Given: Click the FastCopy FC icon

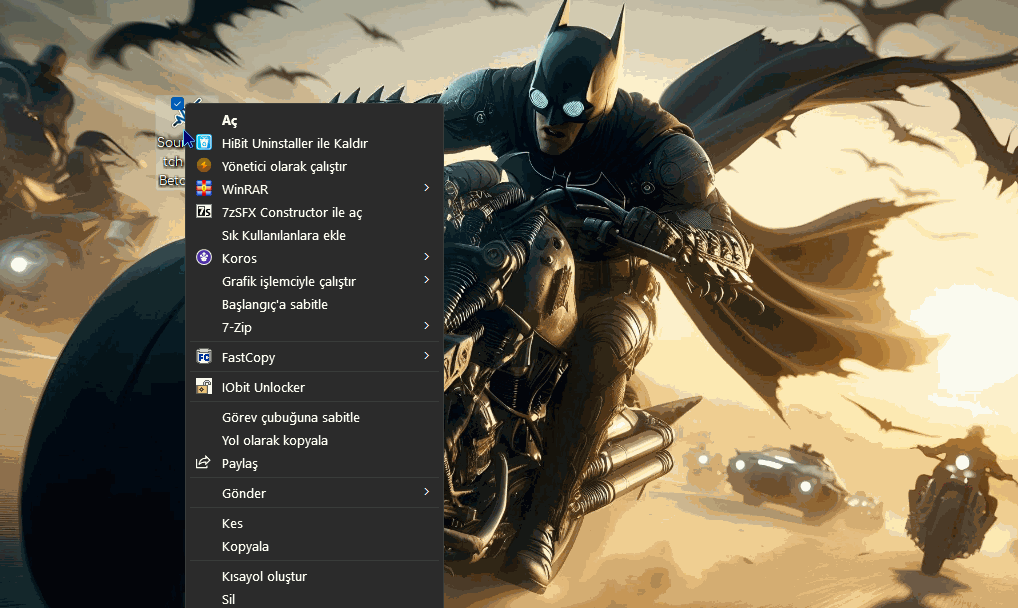Looking at the screenshot, I should [x=204, y=357].
